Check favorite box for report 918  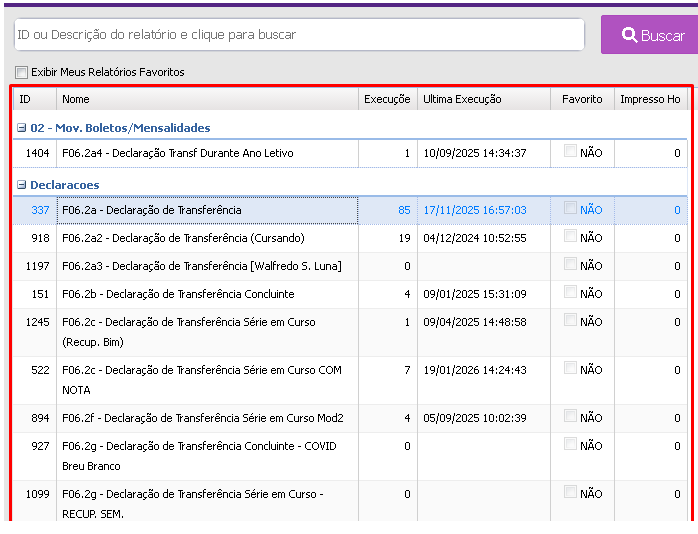(x=570, y=237)
